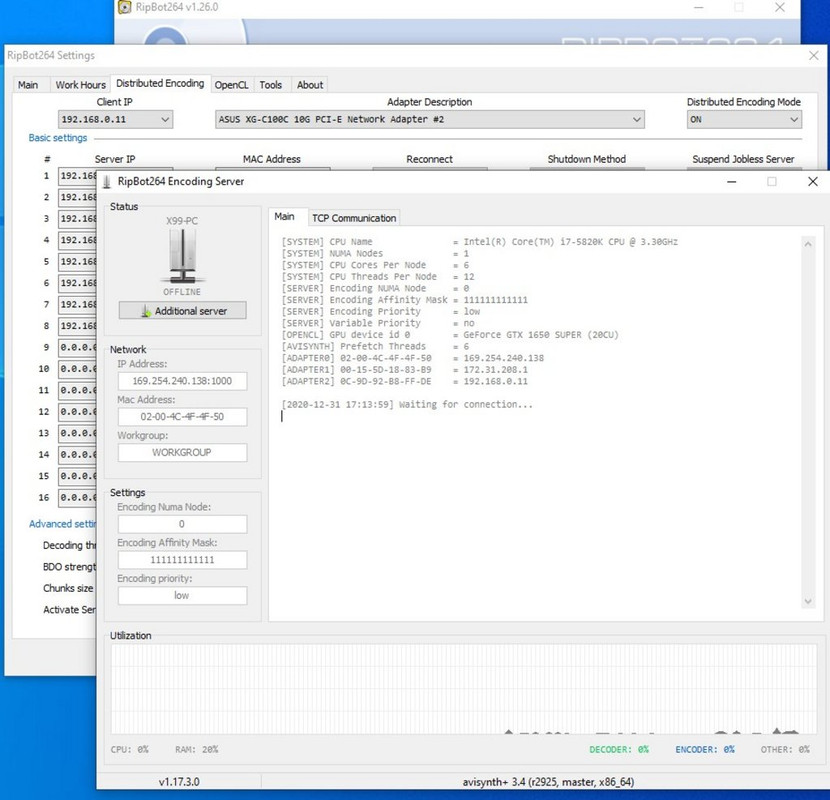
Task: Switch to the TCP Communication tab
Action: click(x=354, y=218)
